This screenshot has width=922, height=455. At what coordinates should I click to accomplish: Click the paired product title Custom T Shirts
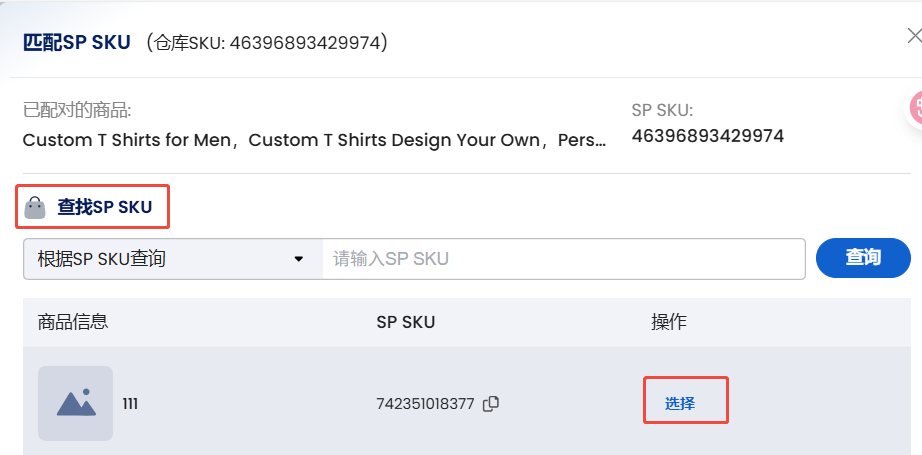click(314, 140)
